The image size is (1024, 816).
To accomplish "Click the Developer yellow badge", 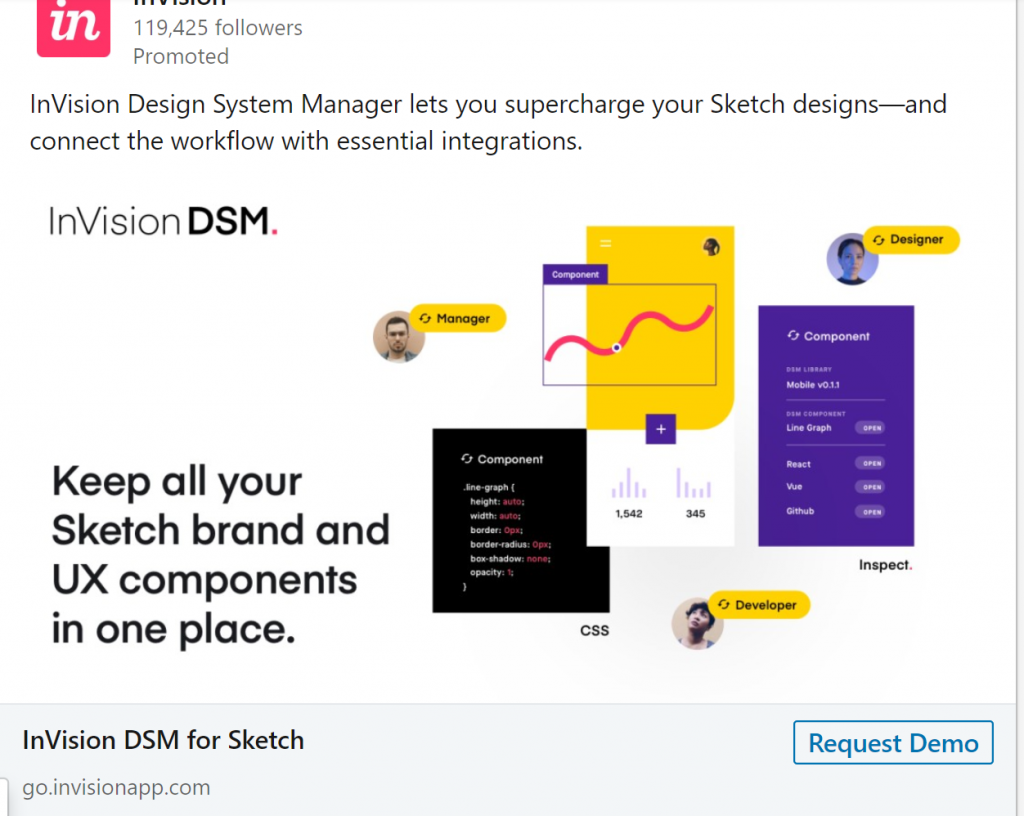I will [760, 604].
